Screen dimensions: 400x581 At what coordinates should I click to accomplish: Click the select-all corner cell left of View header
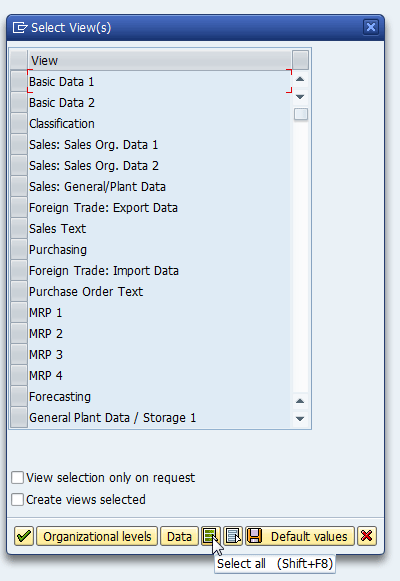[x=19, y=60]
